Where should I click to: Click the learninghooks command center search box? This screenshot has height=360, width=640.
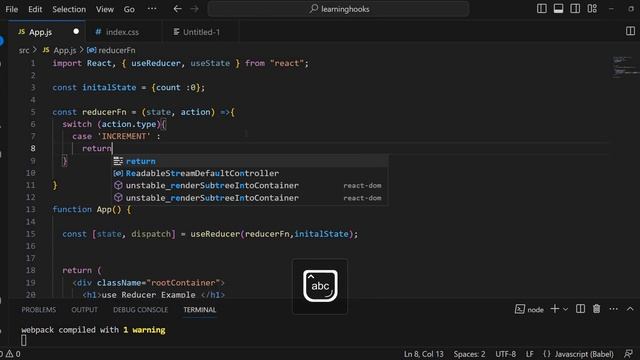[x=338, y=9]
